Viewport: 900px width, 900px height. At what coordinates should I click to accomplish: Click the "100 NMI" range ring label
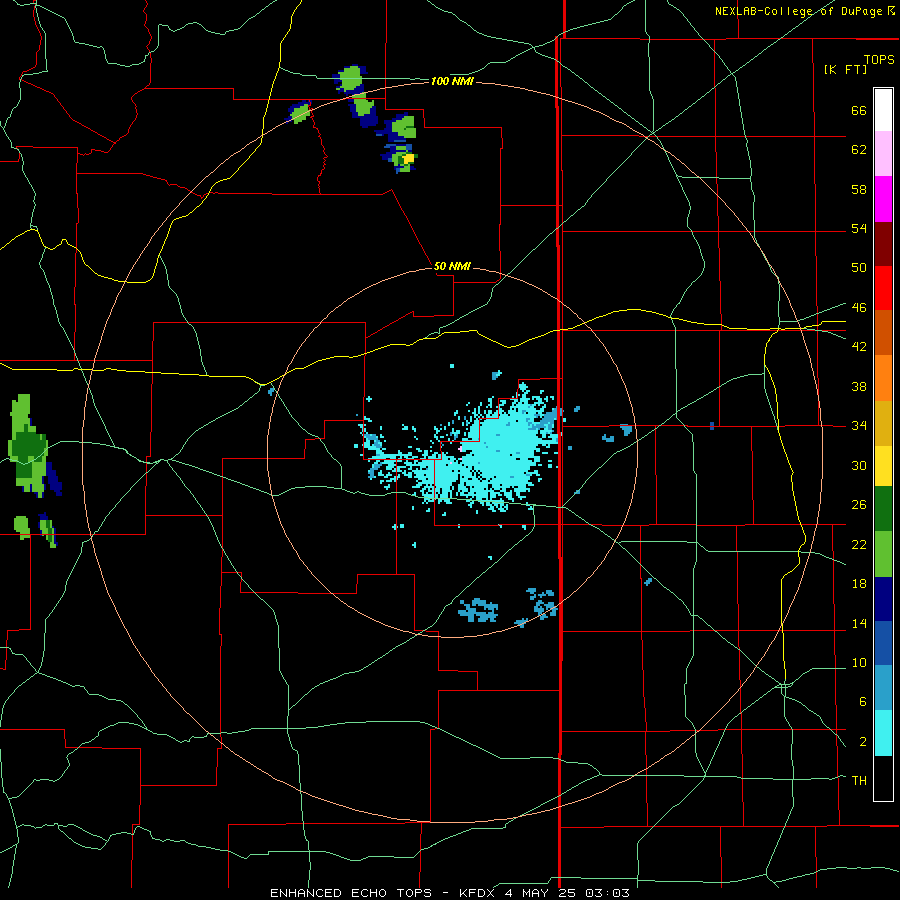pos(452,82)
